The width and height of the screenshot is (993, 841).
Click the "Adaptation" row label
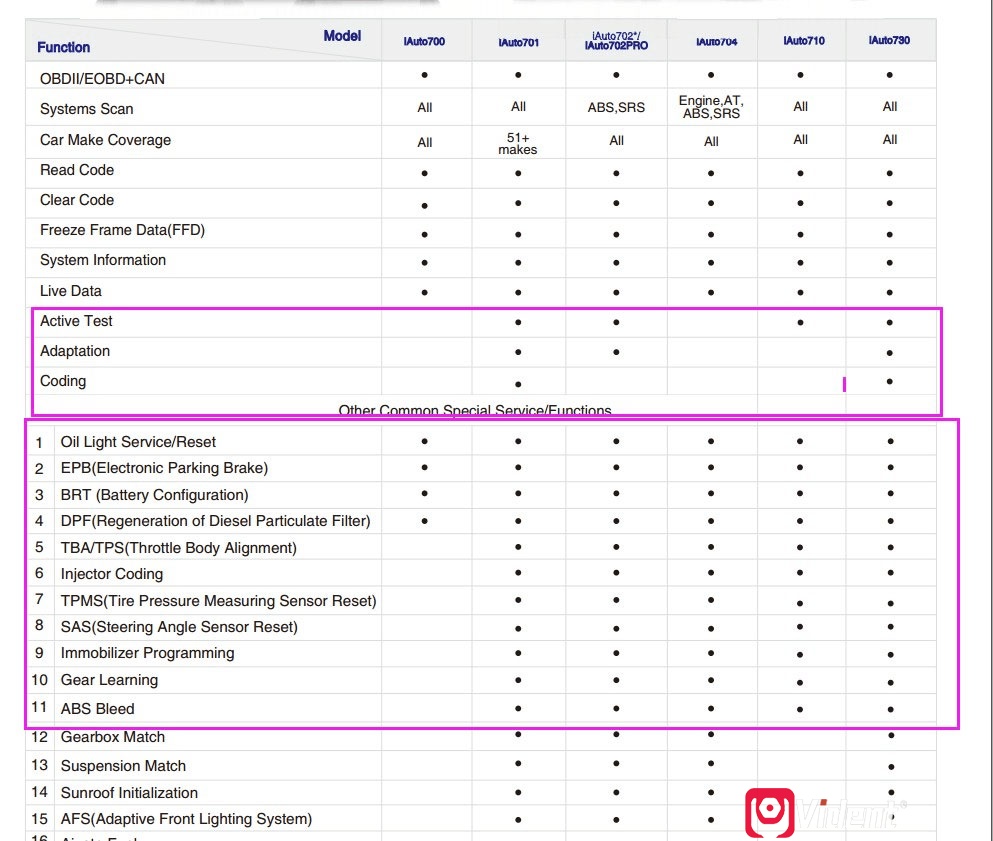pyautogui.click(x=75, y=351)
